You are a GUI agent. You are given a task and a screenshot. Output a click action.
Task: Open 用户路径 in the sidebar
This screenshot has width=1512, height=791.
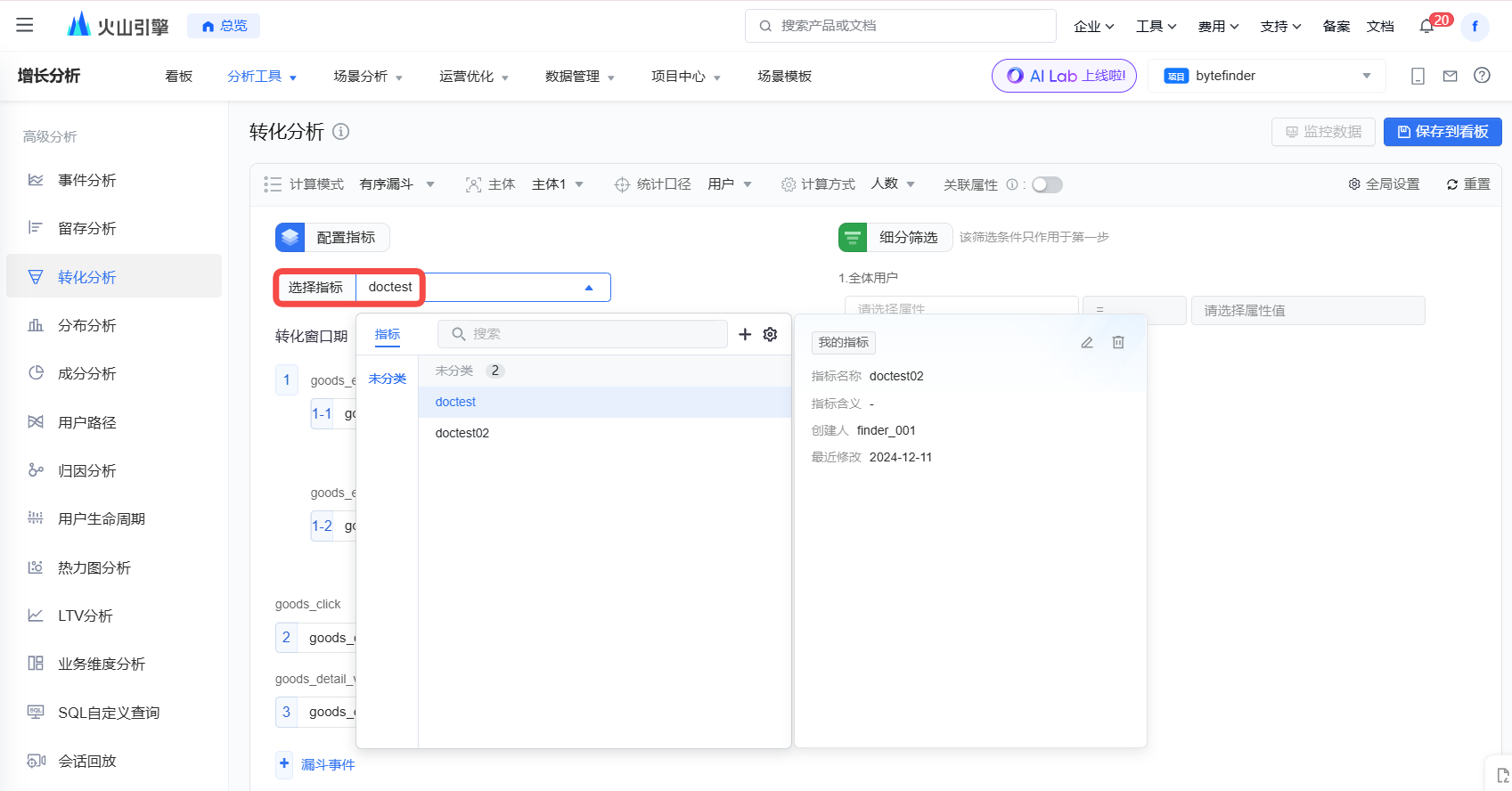pos(114,422)
